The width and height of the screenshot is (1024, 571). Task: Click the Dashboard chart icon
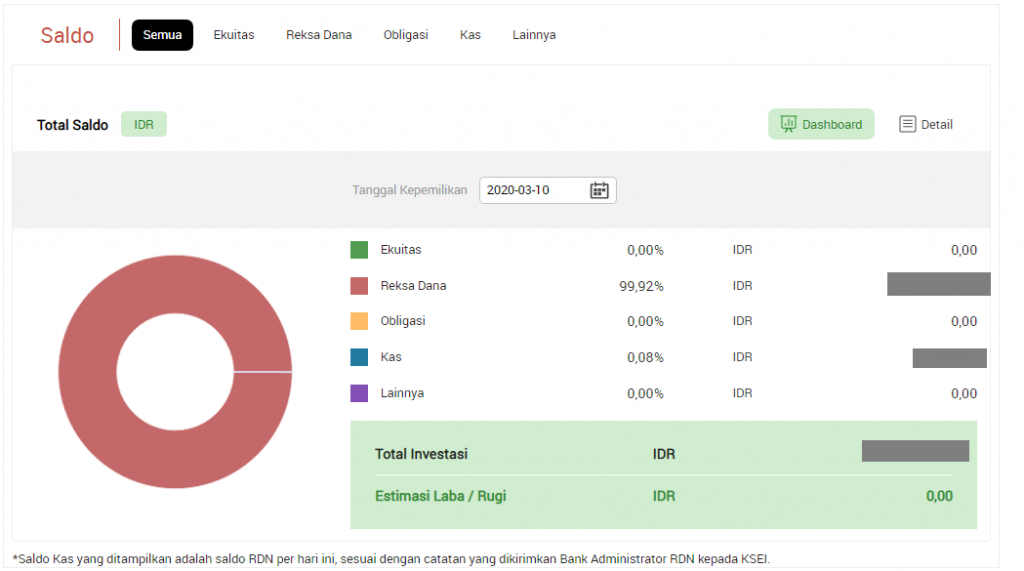pos(788,124)
